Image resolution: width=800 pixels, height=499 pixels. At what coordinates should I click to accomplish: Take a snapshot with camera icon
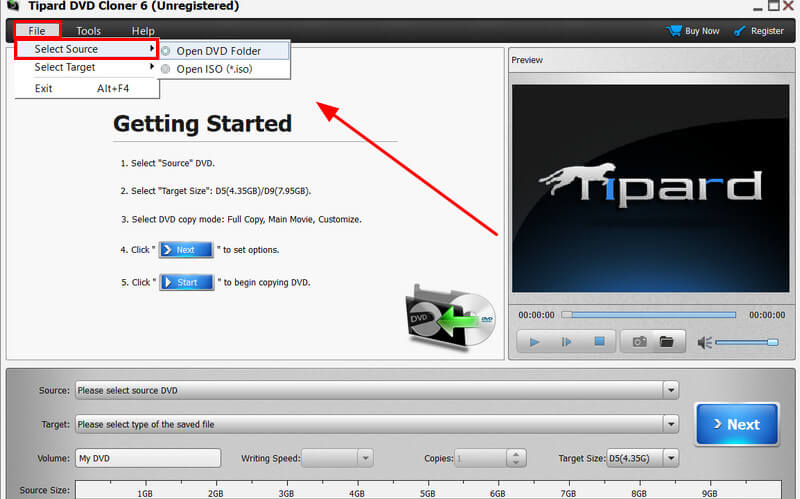click(x=639, y=341)
